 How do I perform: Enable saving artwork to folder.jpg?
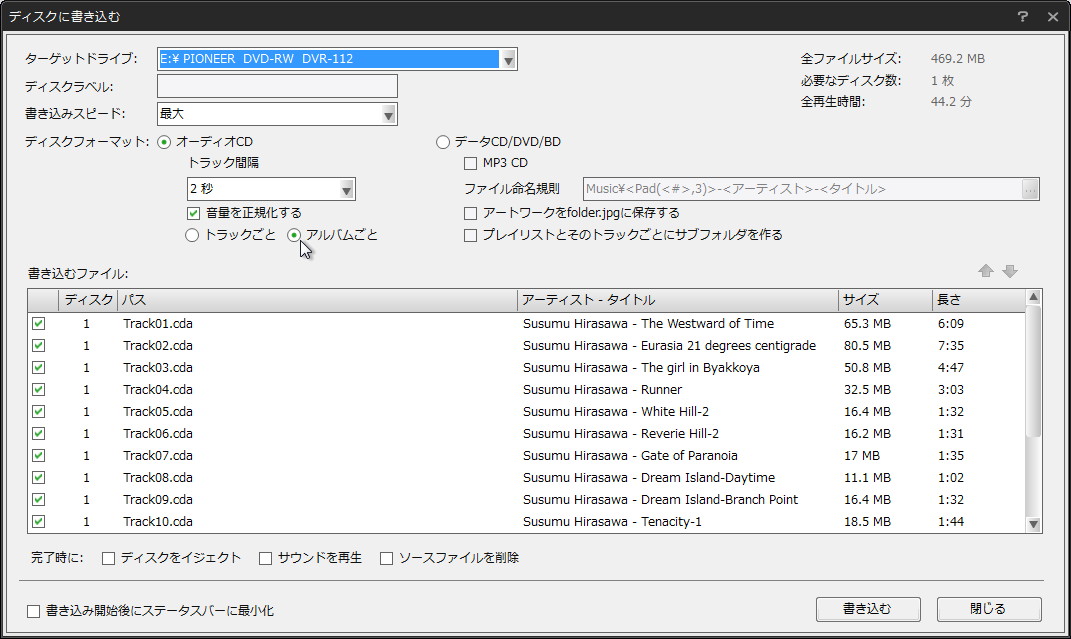pos(468,213)
